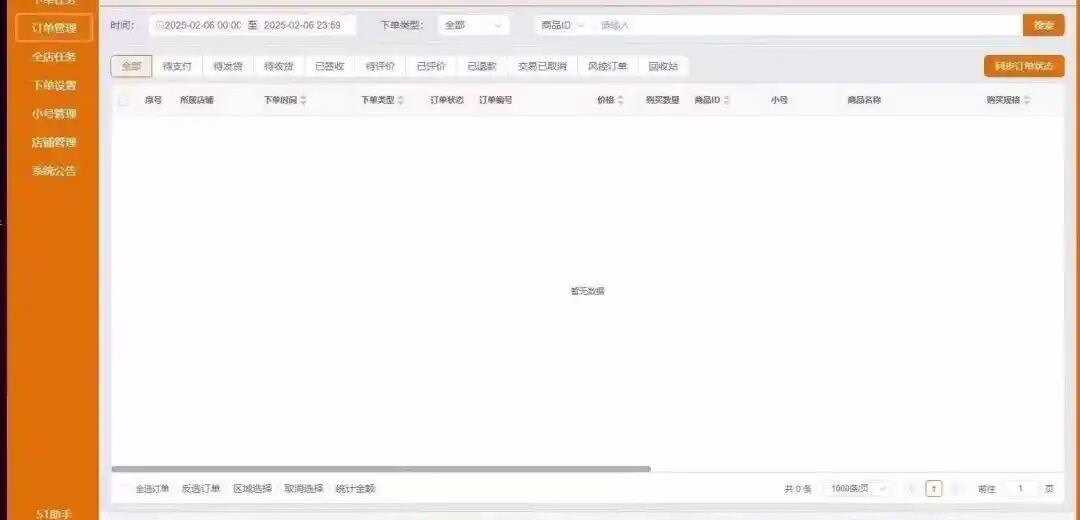
Task: Go to the previous page arrow
Action: point(911,489)
